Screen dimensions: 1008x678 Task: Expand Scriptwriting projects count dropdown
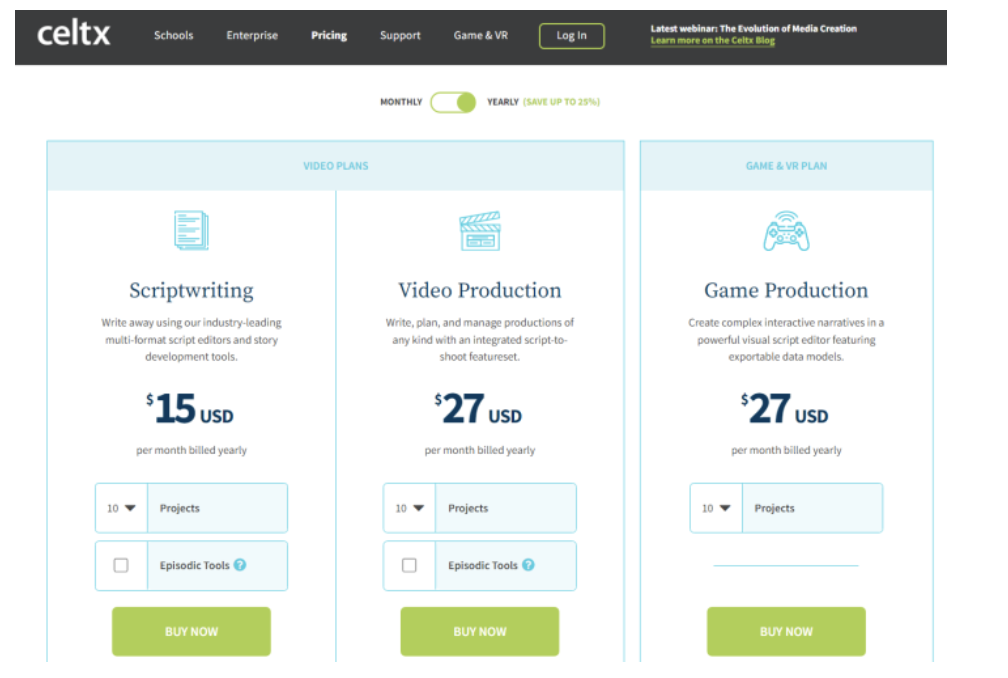pyautogui.click(x=121, y=508)
